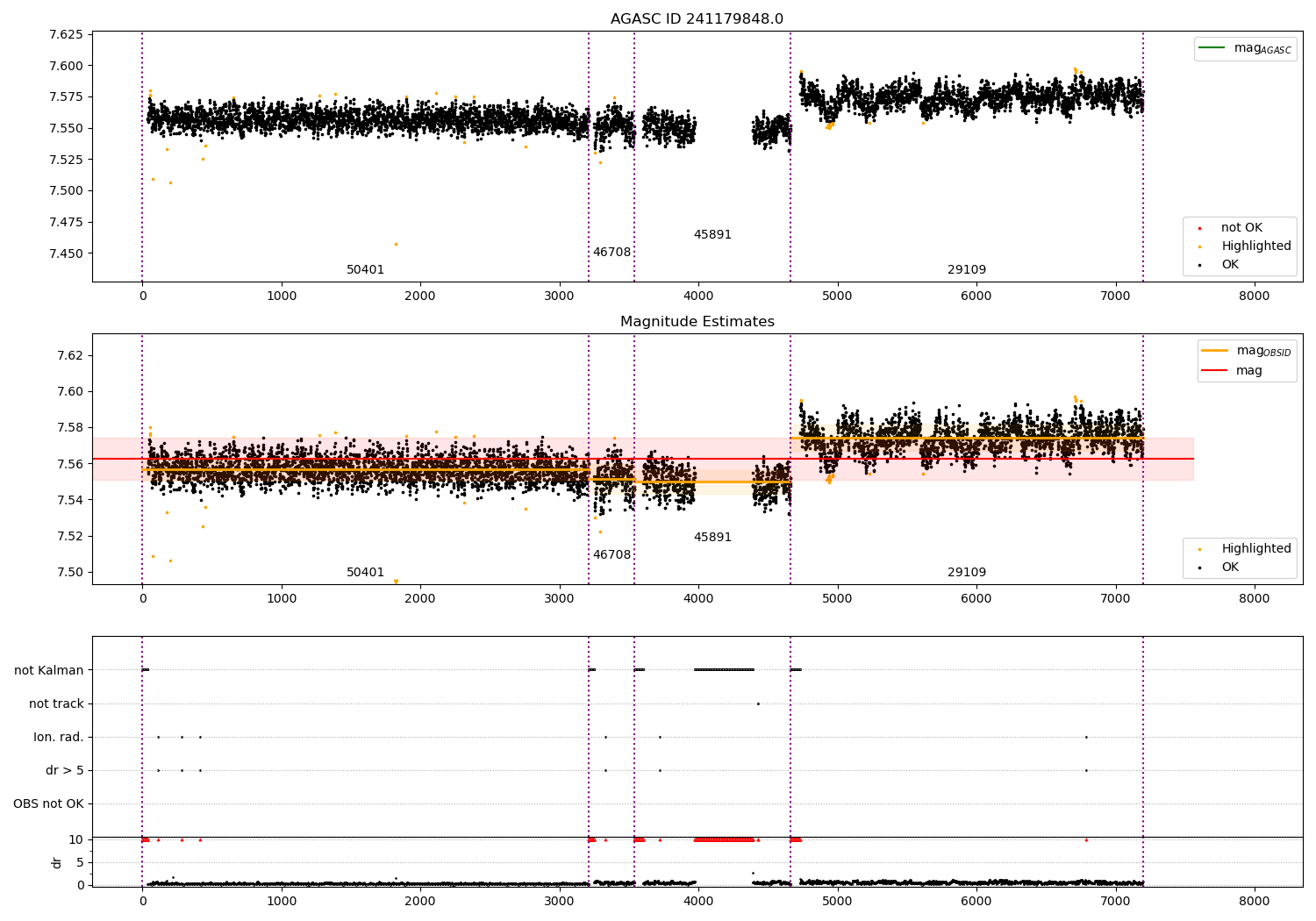
Task: Click the 'not track' y-axis label
Action: click(56, 704)
